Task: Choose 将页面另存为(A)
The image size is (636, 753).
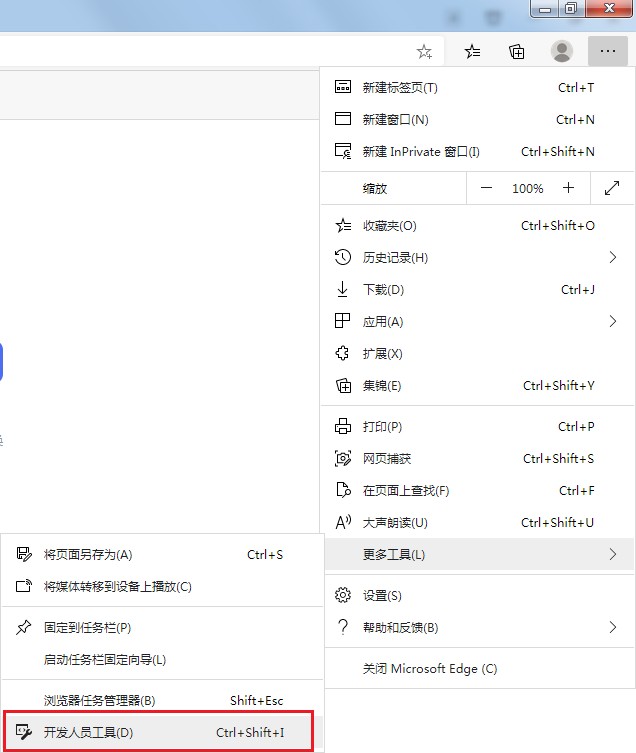Action: point(88,555)
